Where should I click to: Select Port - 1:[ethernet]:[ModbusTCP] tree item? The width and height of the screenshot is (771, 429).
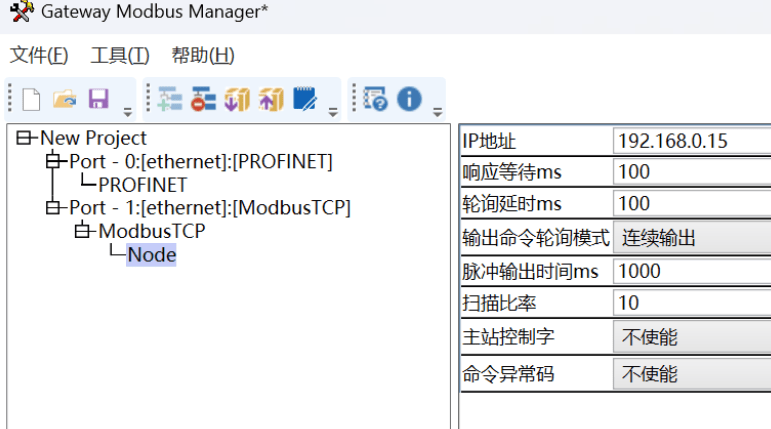click(x=210, y=208)
